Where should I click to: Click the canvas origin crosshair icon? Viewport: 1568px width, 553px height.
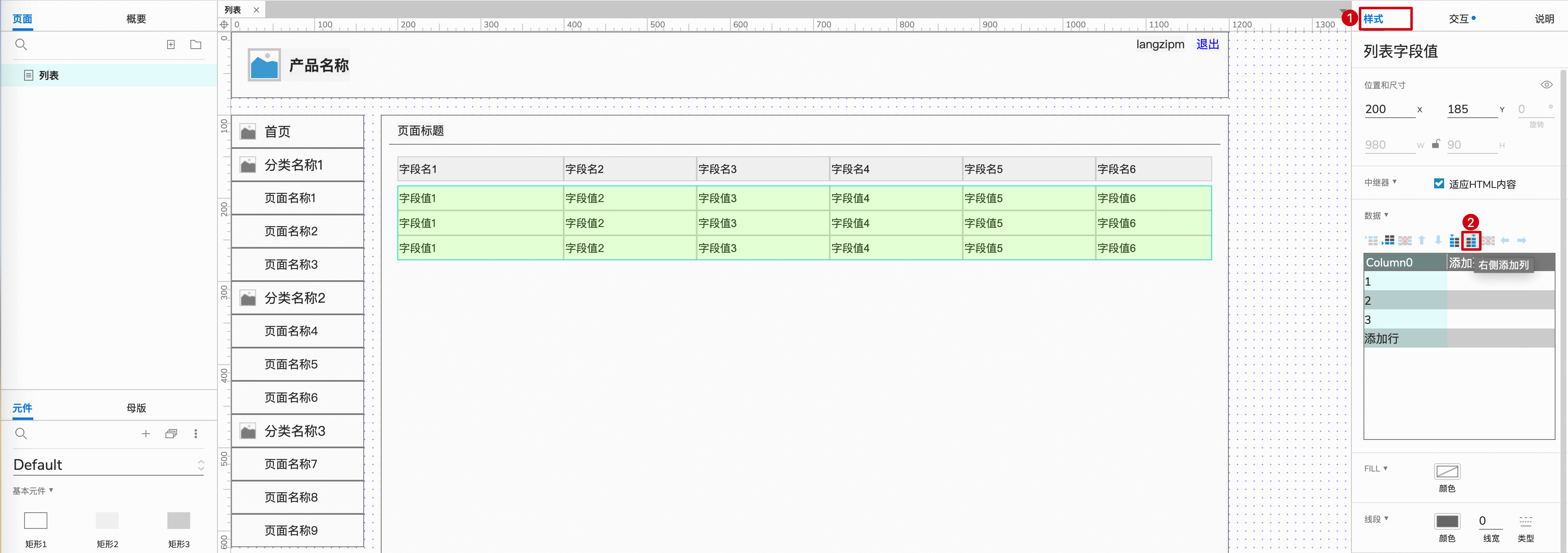tap(224, 25)
